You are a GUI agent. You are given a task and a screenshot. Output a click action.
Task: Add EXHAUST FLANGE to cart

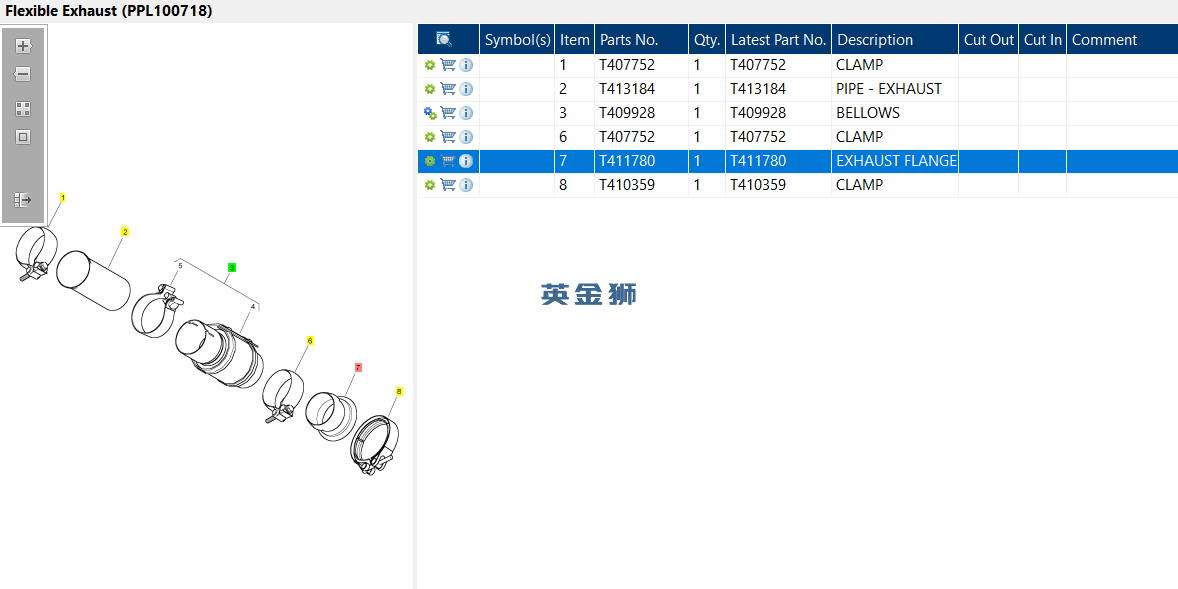tap(448, 161)
